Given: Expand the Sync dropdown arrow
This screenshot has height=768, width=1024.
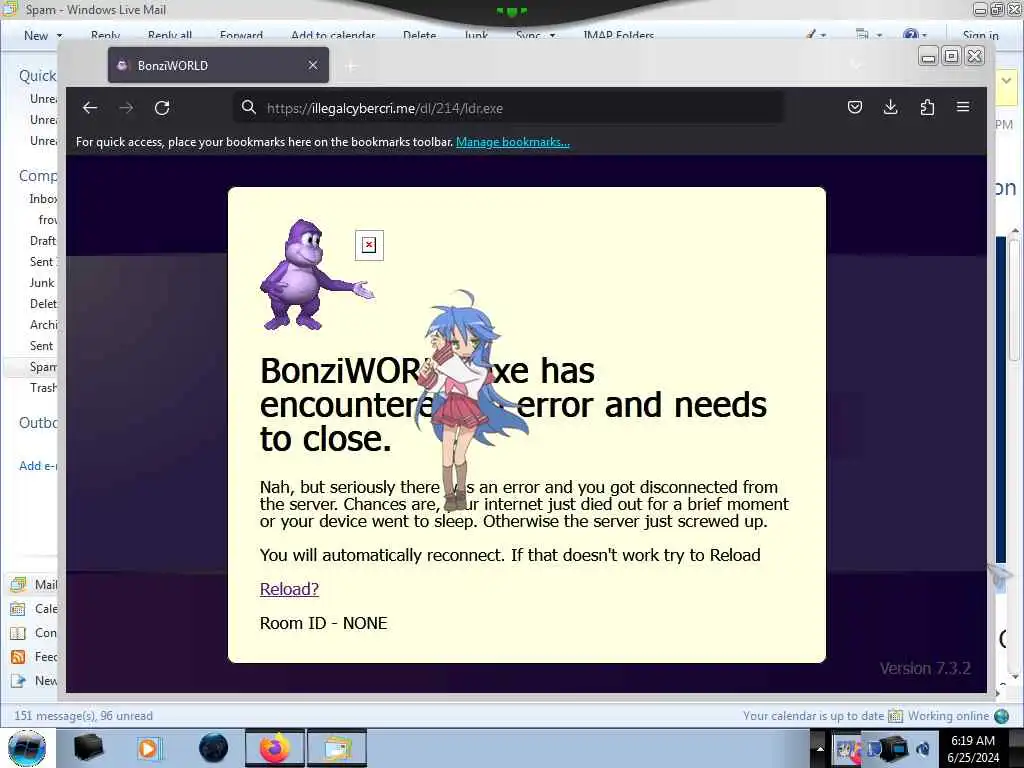Looking at the screenshot, I should [x=552, y=35].
